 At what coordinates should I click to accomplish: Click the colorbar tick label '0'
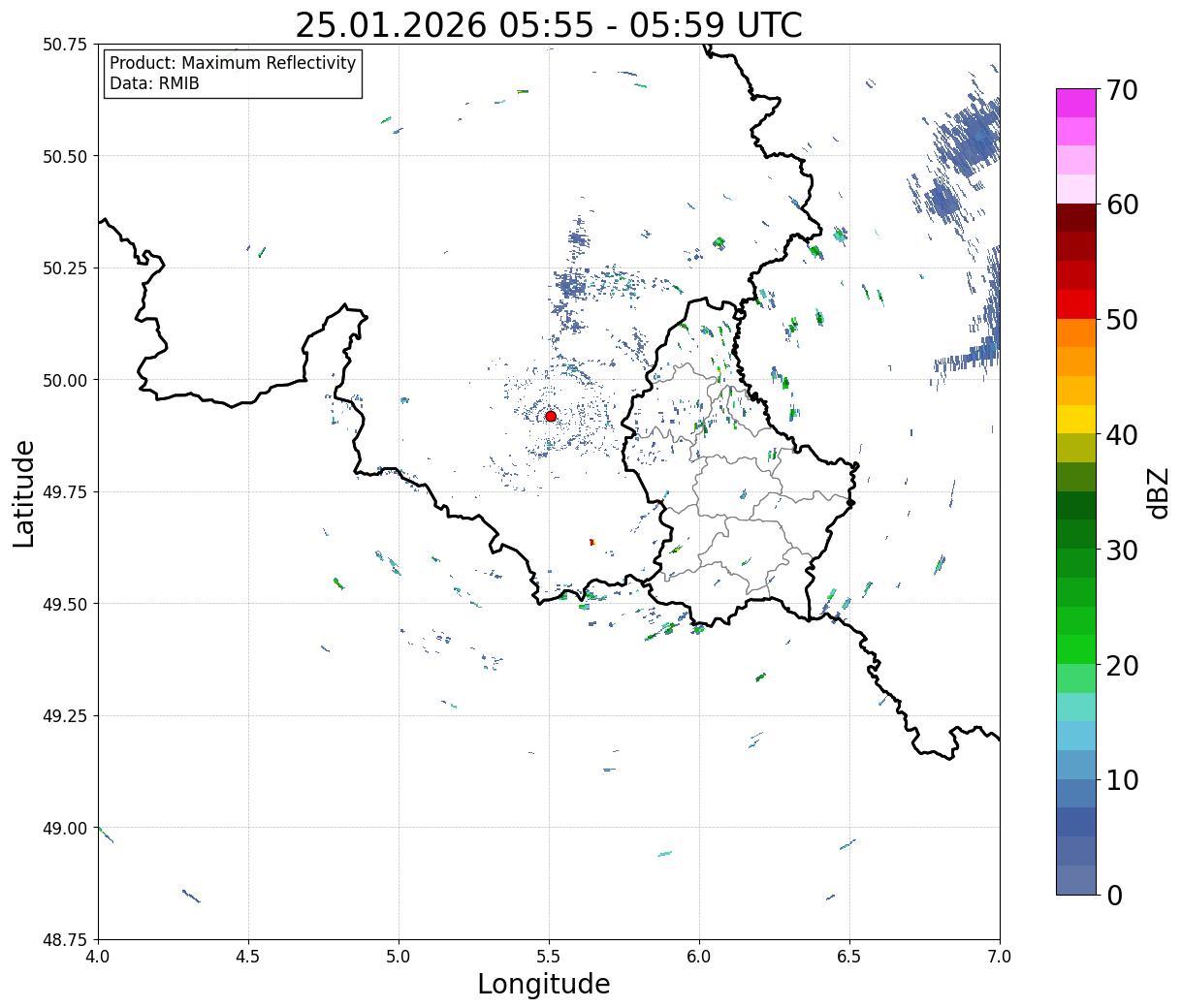pos(1114,896)
